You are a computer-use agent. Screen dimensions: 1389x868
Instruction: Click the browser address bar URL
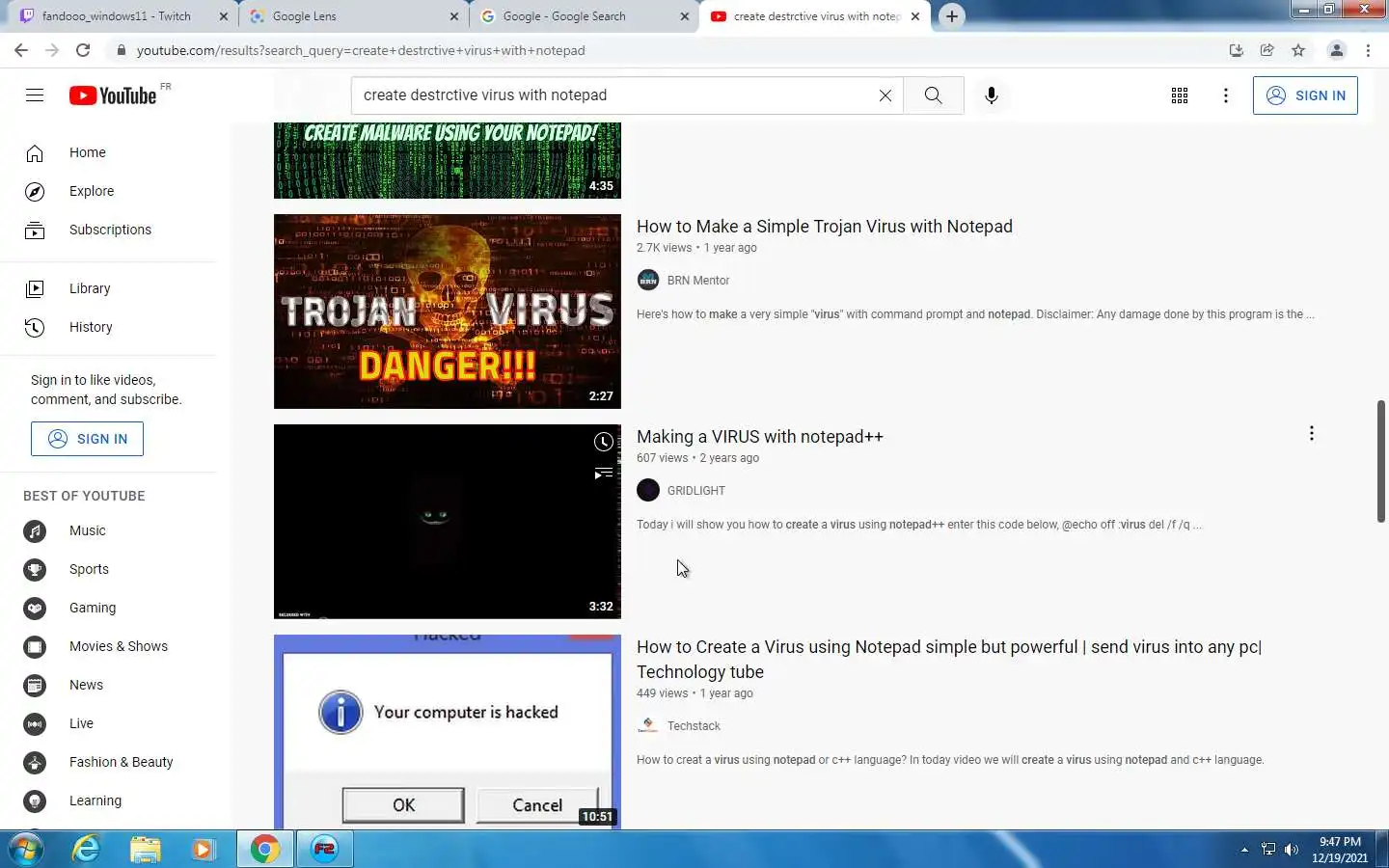(x=361, y=50)
